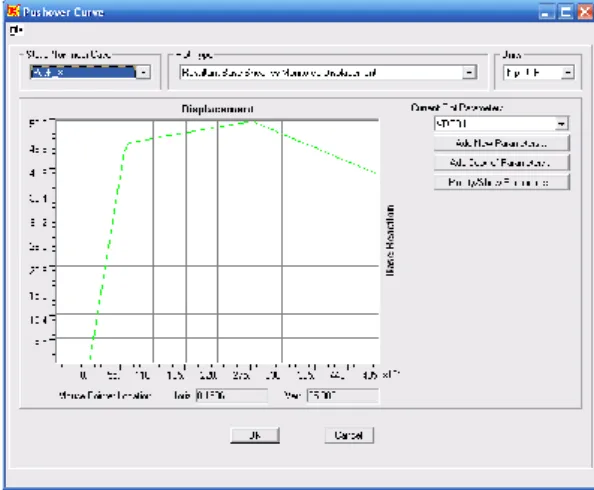Viewport: 594px width, 490px height.
Task: Click the OK button
Action: 255,435
